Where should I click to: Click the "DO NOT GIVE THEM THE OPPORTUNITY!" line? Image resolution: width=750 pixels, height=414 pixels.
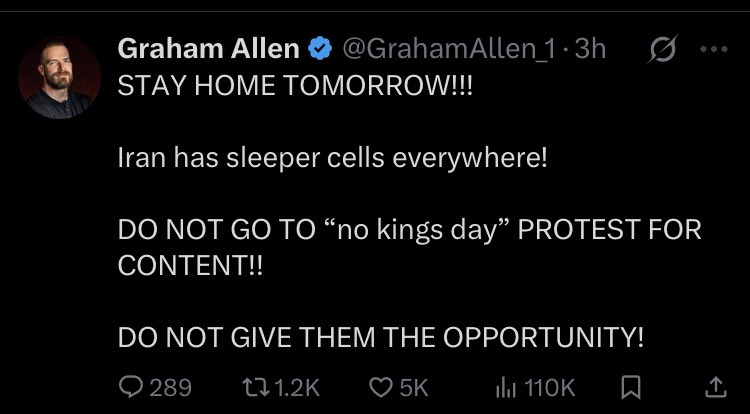click(x=381, y=338)
